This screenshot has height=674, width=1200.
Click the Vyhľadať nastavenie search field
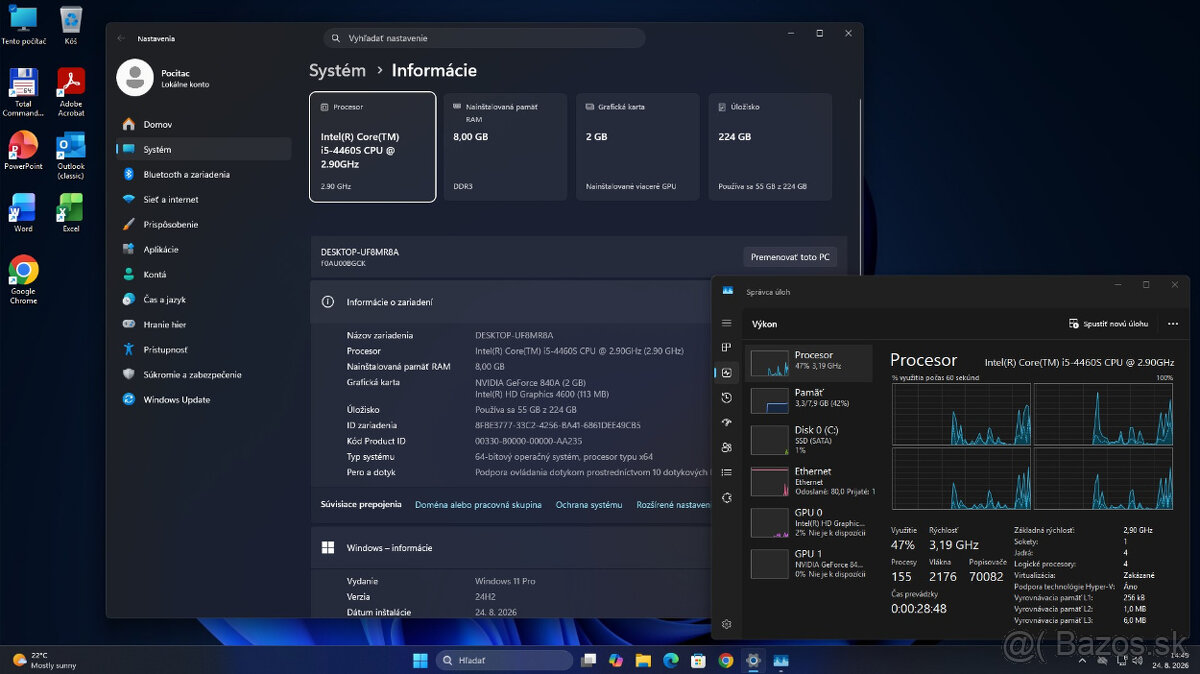[x=484, y=38]
